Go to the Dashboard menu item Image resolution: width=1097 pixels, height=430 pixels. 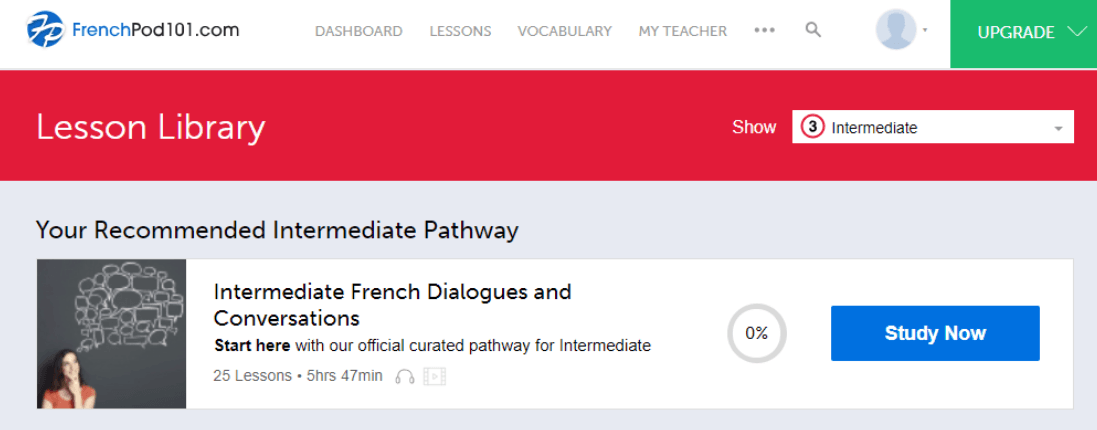pos(359,31)
